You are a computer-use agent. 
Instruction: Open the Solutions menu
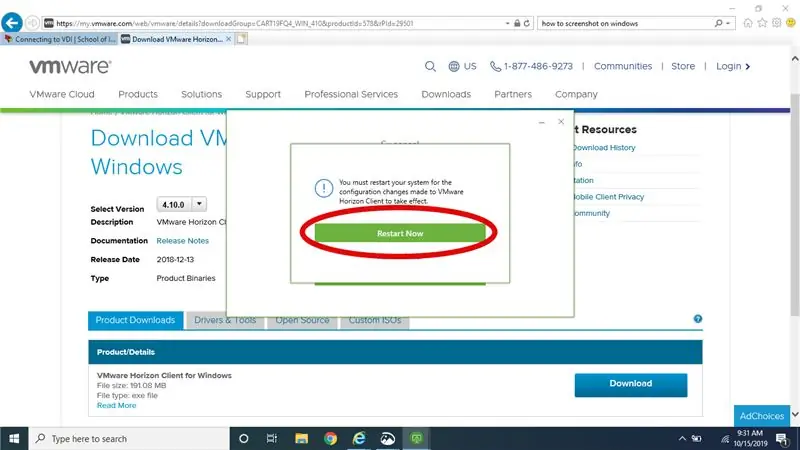(x=201, y=94)
